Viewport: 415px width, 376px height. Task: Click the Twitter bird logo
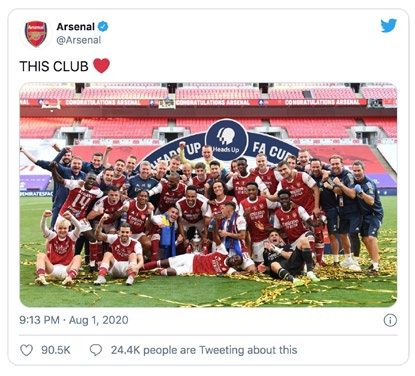point(389,26)
